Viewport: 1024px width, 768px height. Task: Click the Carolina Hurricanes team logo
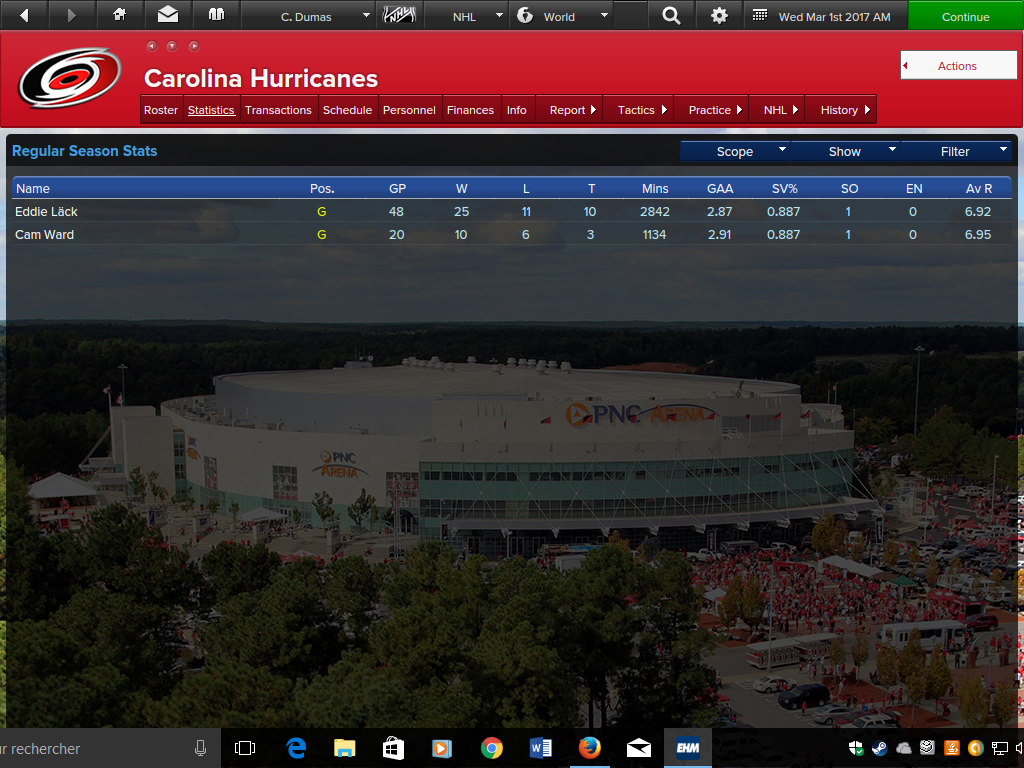click(69, 77)
